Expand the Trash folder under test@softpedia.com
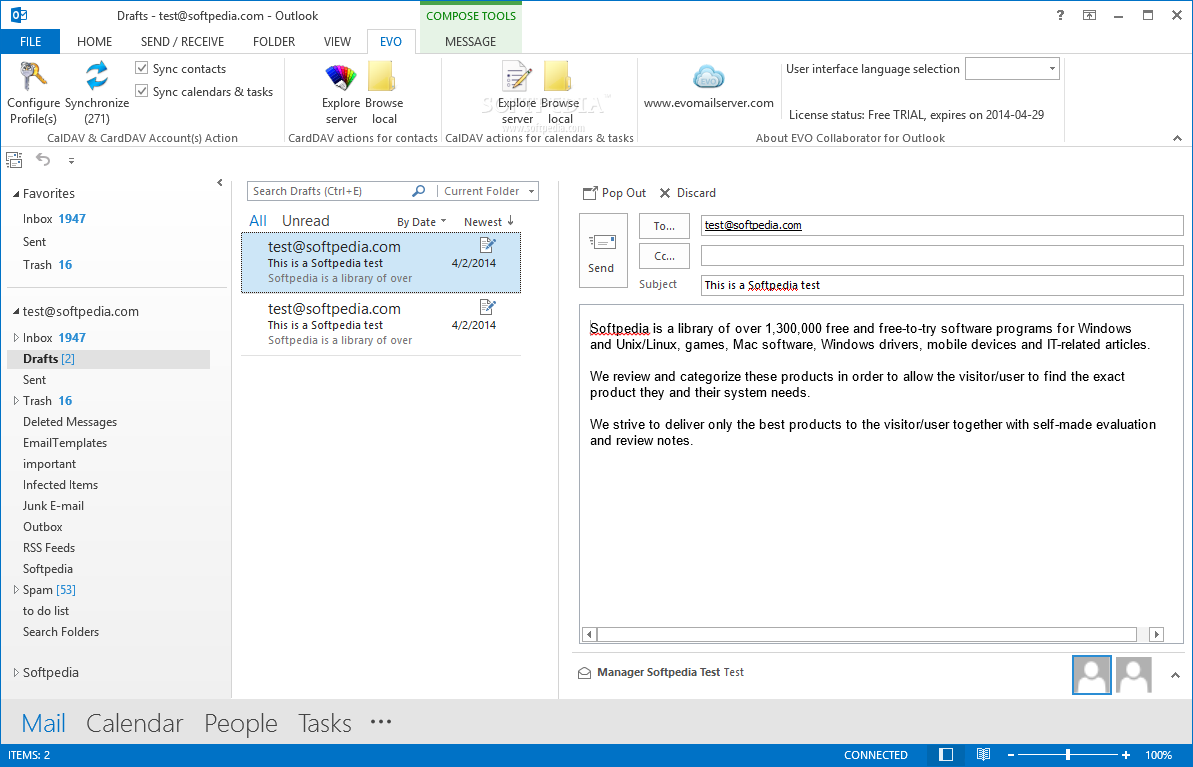1193x767 pixels. [15, 401]
